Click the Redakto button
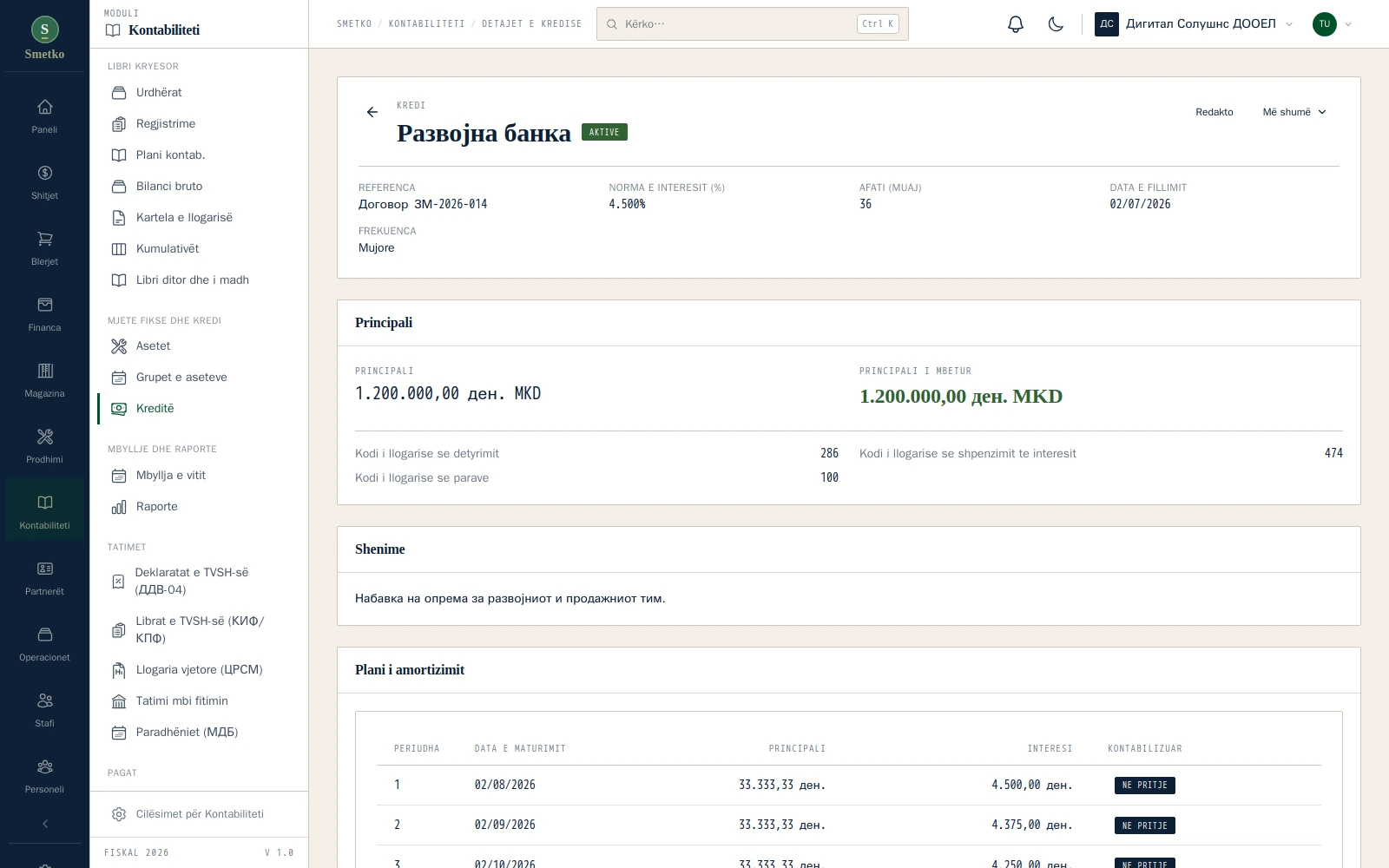Screen dimensions: 1389x868 click(1214, 112)
